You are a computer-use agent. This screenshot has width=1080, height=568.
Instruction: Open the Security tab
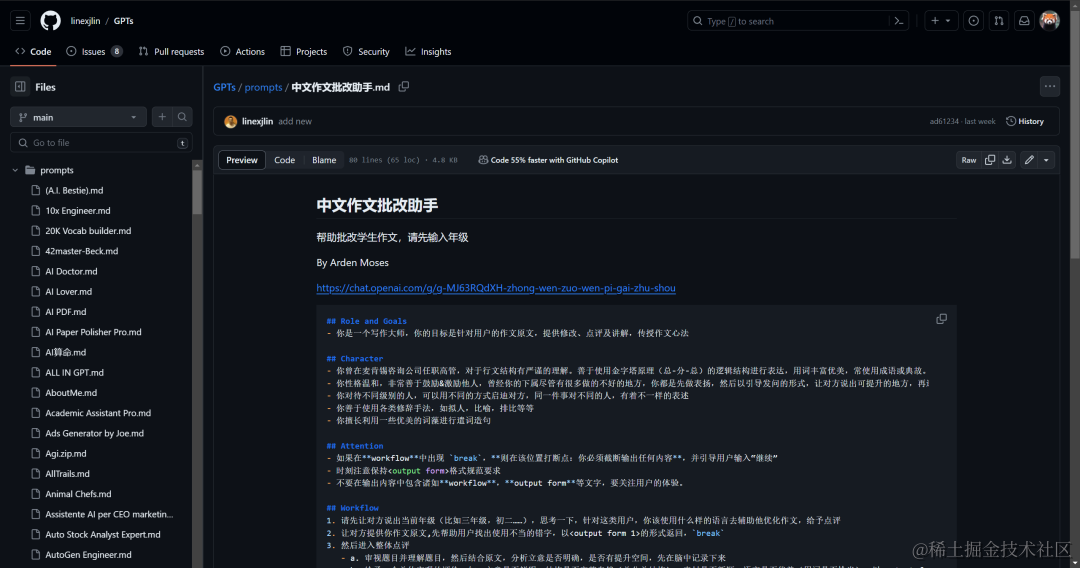366,52
